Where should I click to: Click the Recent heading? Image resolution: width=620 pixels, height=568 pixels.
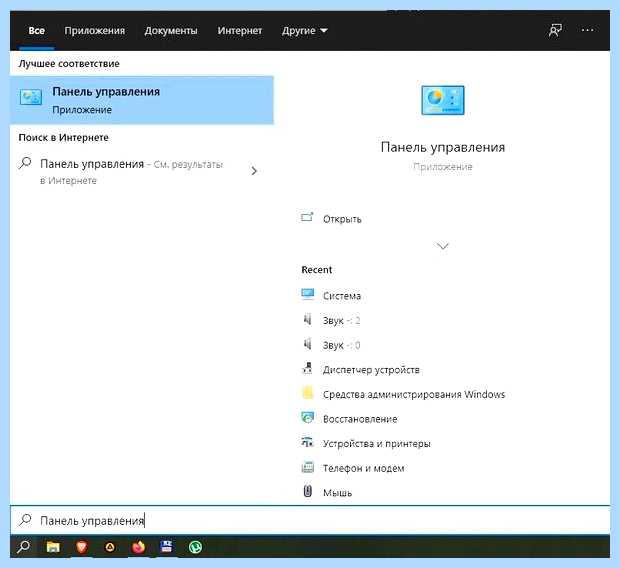316,270
